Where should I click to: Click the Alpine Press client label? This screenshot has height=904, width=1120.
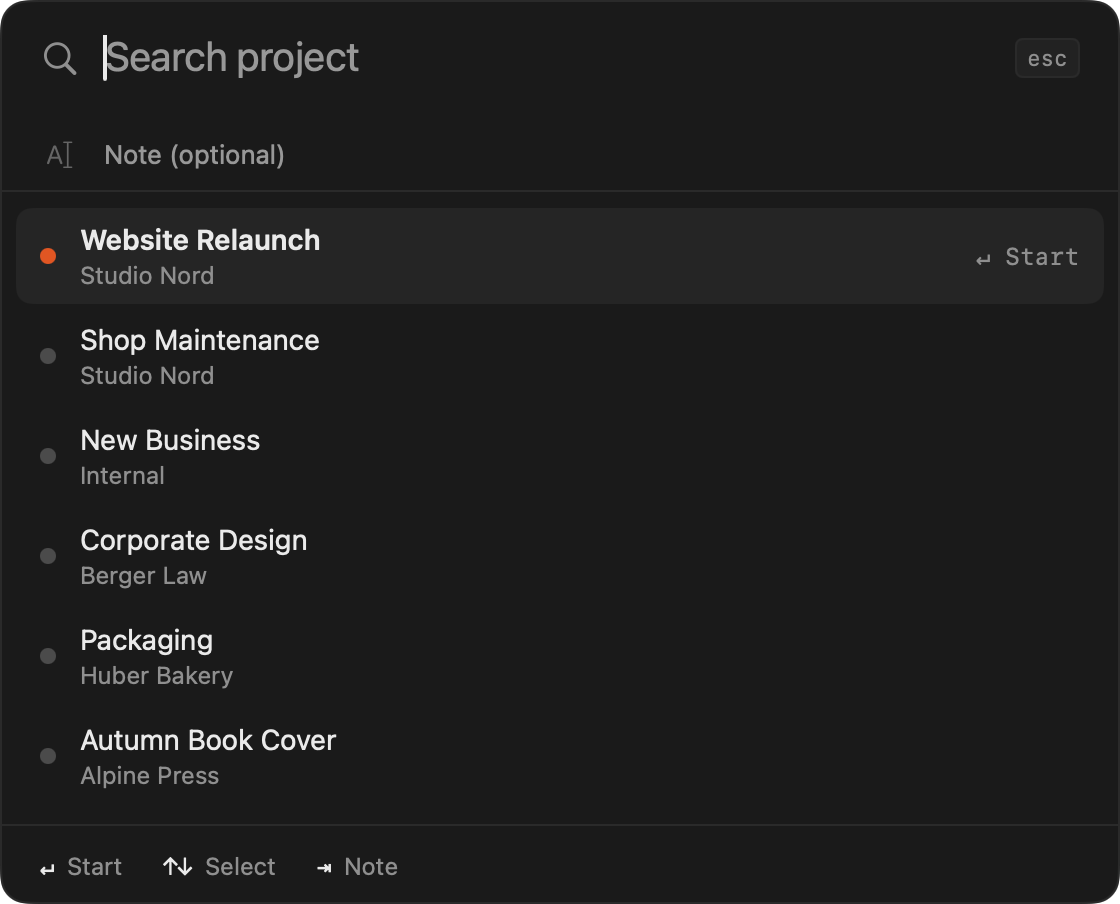tap(149, 775)
